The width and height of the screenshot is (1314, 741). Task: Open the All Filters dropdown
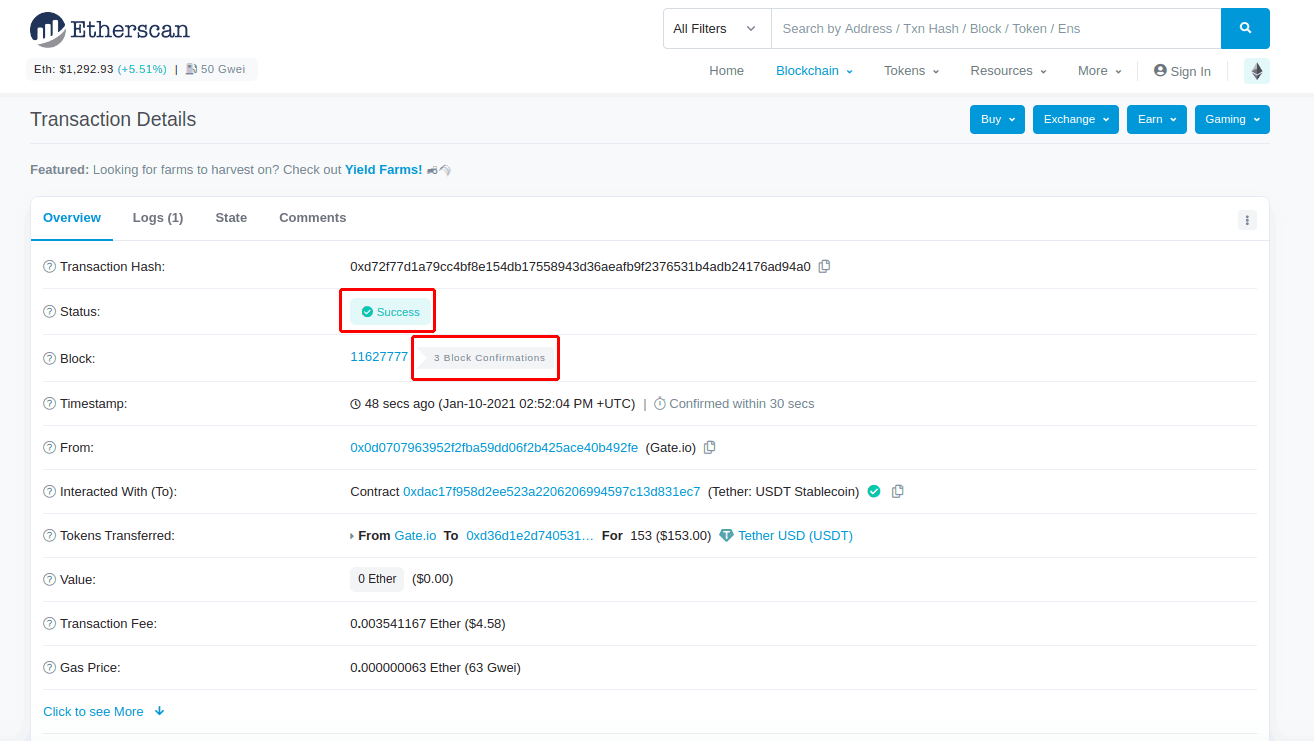717,28
